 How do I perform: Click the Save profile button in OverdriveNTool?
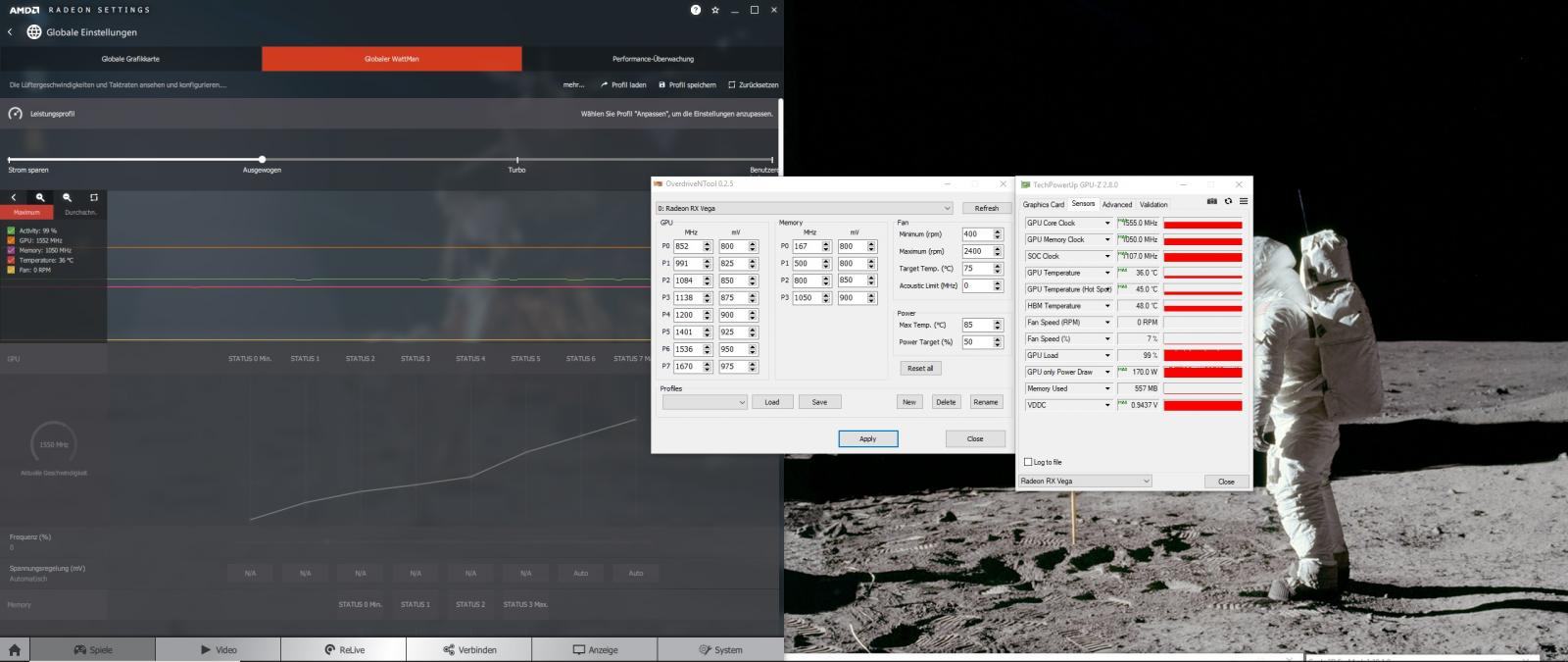pyautogui.click(x=819, y=402)
